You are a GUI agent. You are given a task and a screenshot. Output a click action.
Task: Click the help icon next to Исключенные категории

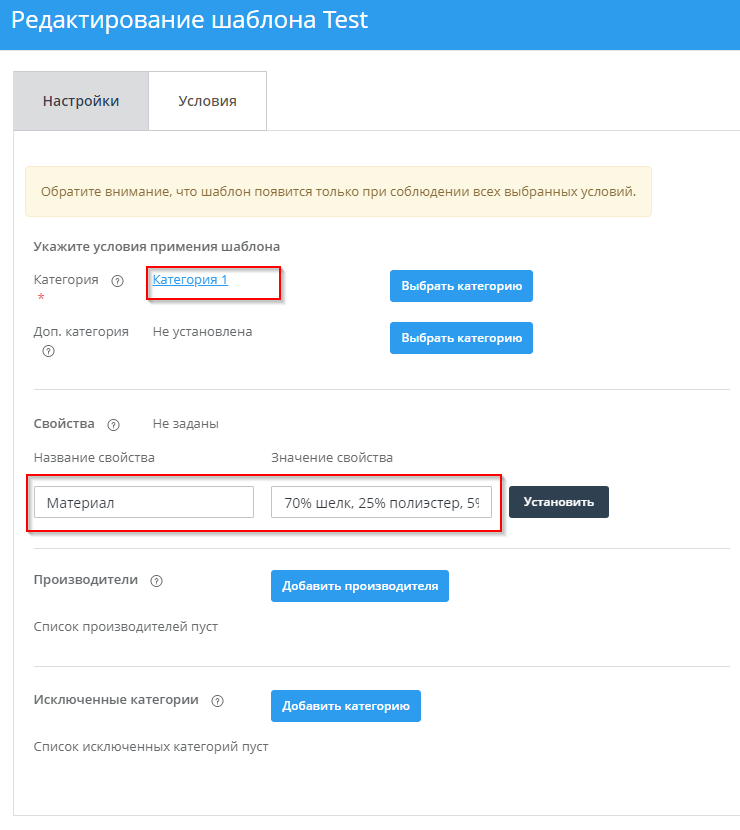[x=218, y=701]
